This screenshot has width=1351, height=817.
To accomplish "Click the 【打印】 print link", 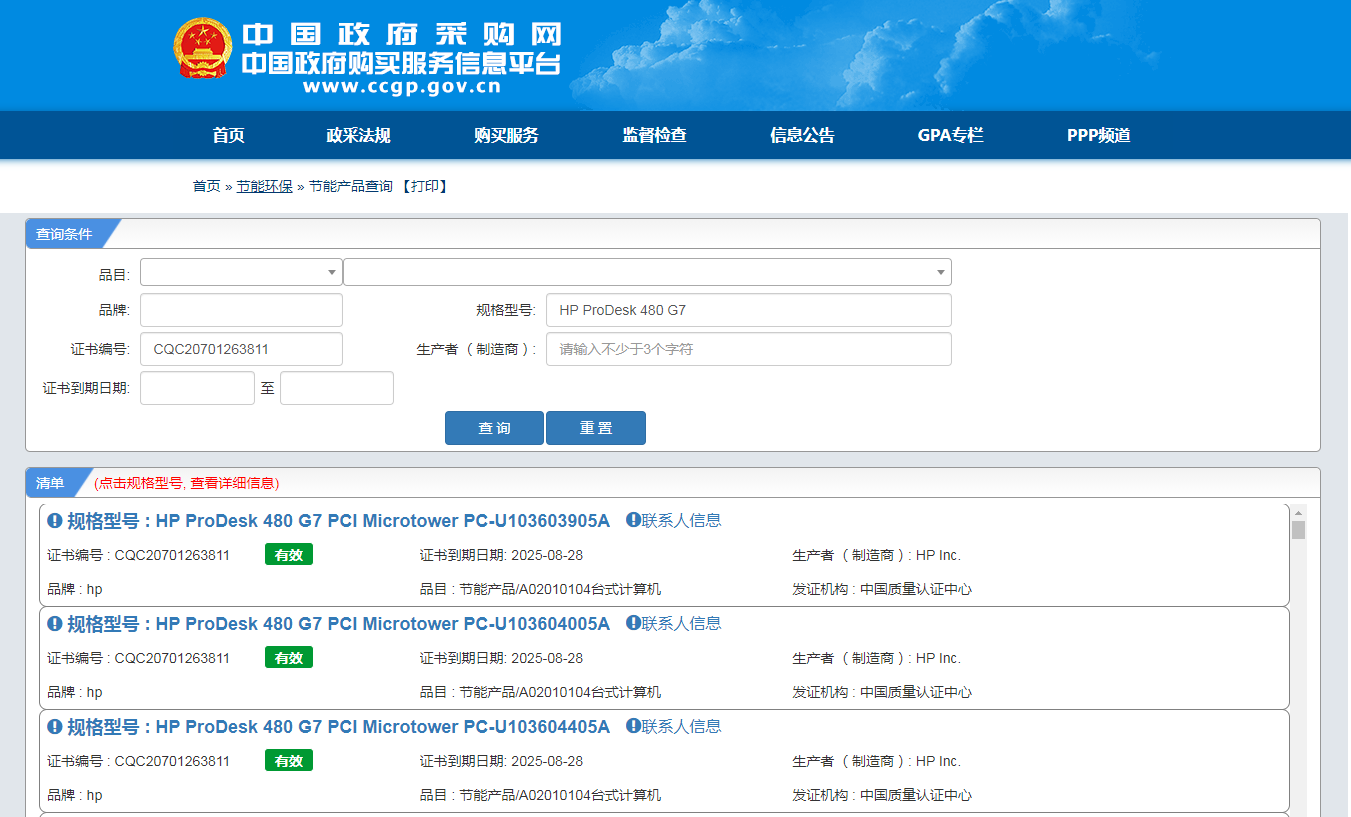I will (425, 186).
